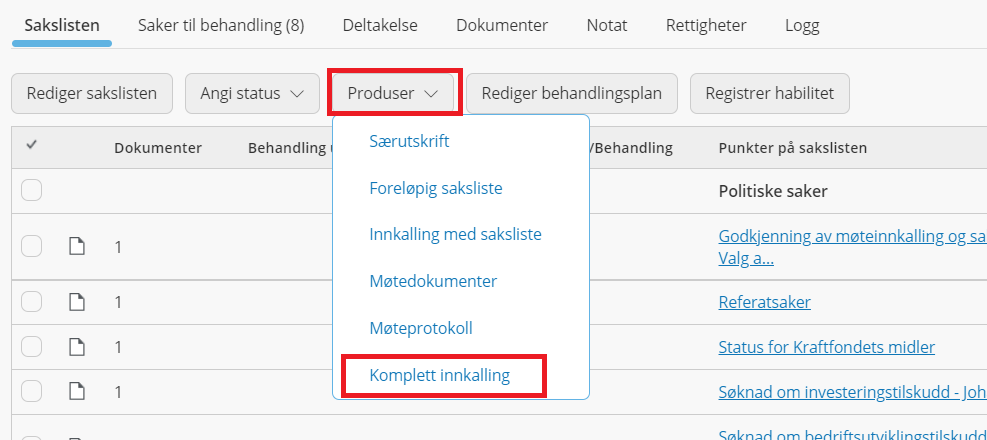Check the Godkjenning av møteinnkalling row checkbox
Viewport: 987px width, 440px height.
[x=31, y=246]
